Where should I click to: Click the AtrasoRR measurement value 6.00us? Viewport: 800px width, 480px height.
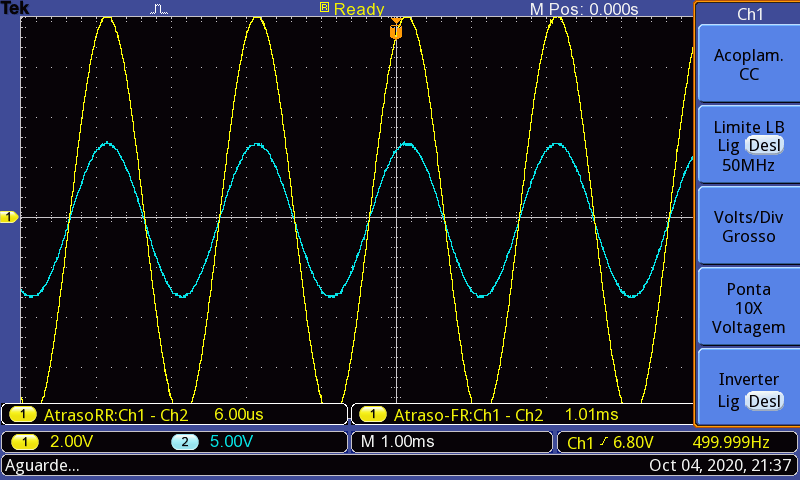click(239, 414)
